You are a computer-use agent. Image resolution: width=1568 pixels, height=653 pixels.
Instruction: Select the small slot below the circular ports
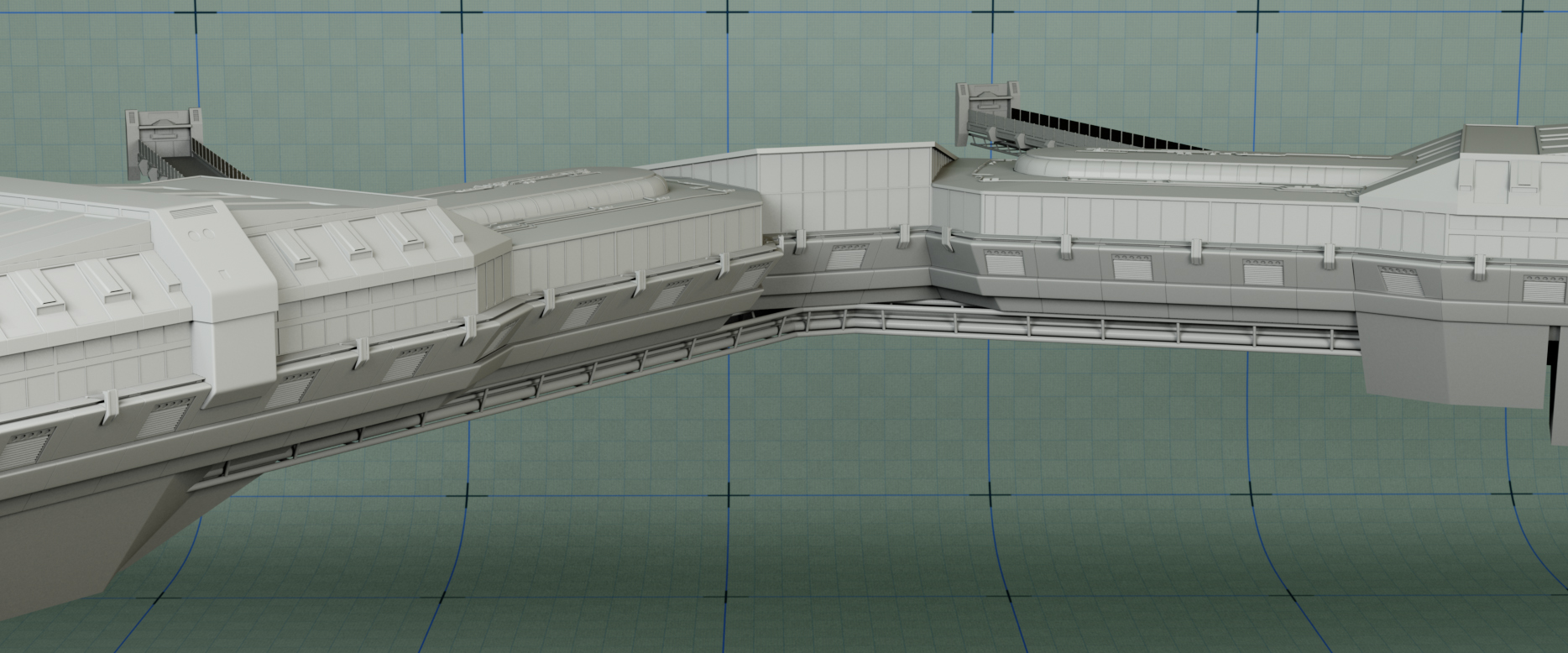222,273
